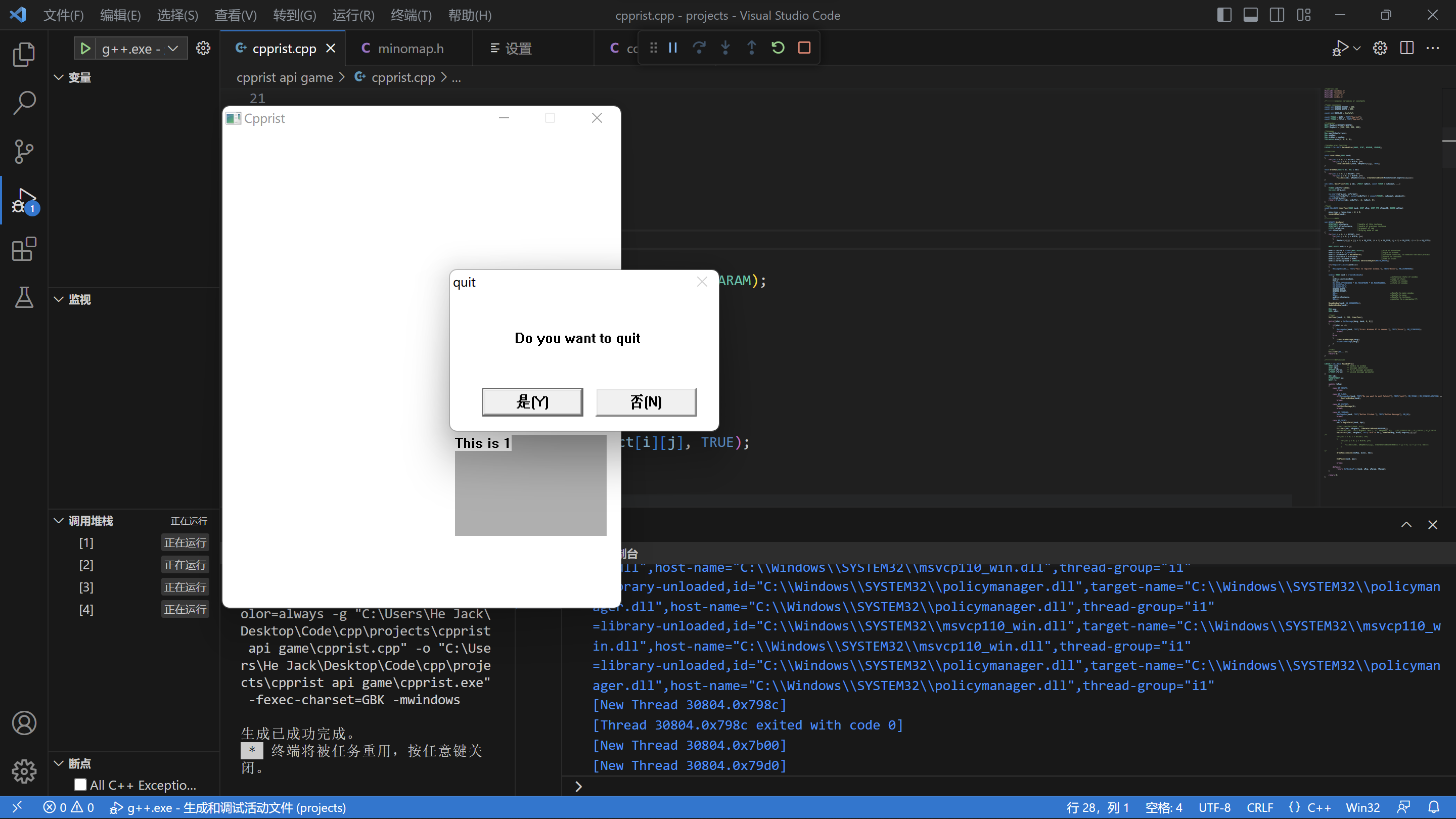The width and height of the screenshot is (1456, 819).
Task: Open the Search view in activity bar
Action: pyautogui.click(x=24, y=103)
